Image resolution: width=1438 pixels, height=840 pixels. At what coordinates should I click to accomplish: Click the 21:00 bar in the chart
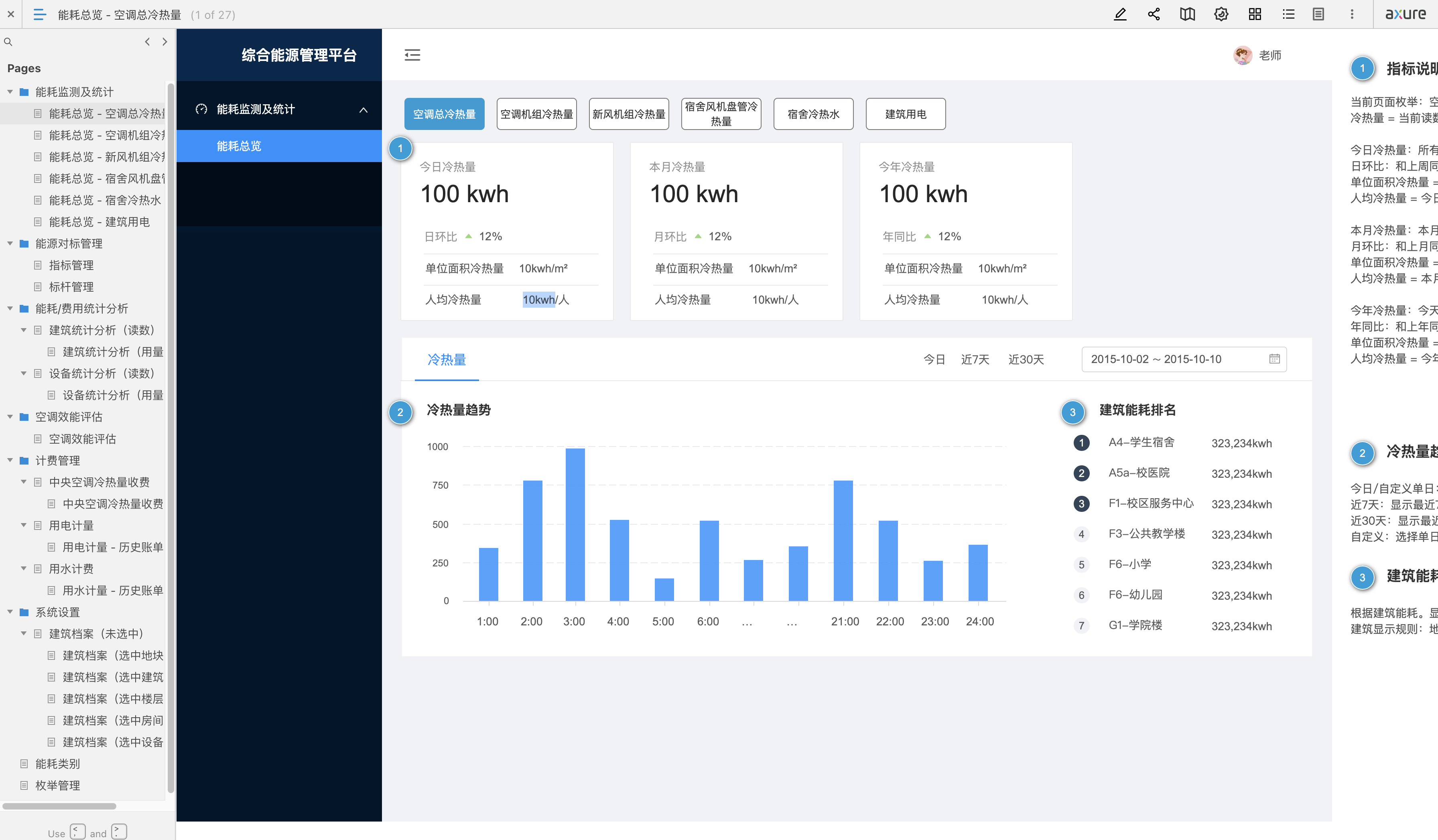tap(843, 540)
